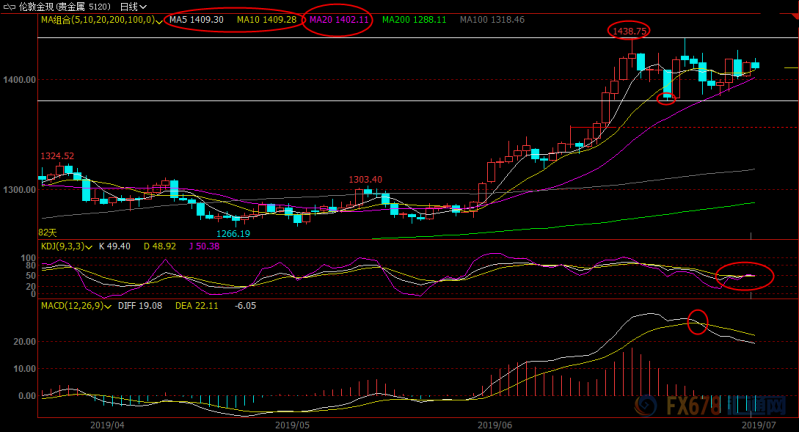Click the gray MA100 1318.46 legend
The width and height of the screenshot is (799, 432).
coord(492,20)
